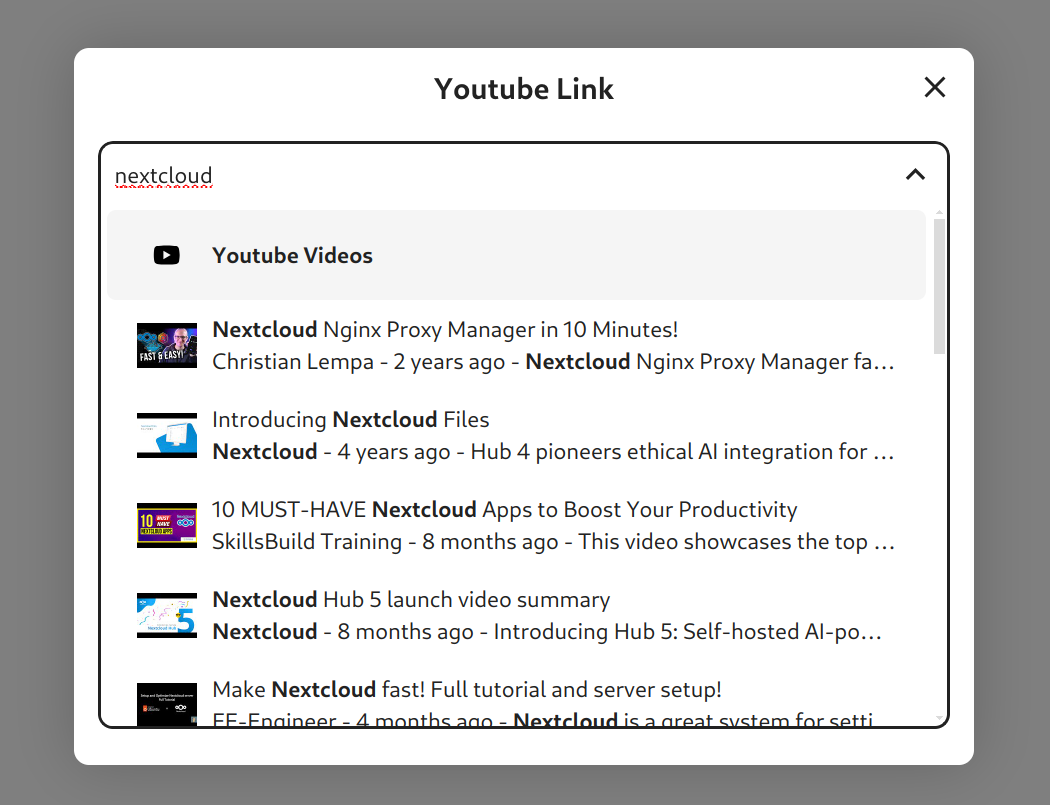
Task: Click the scrollbar down arrow
Action: [939, 719]
